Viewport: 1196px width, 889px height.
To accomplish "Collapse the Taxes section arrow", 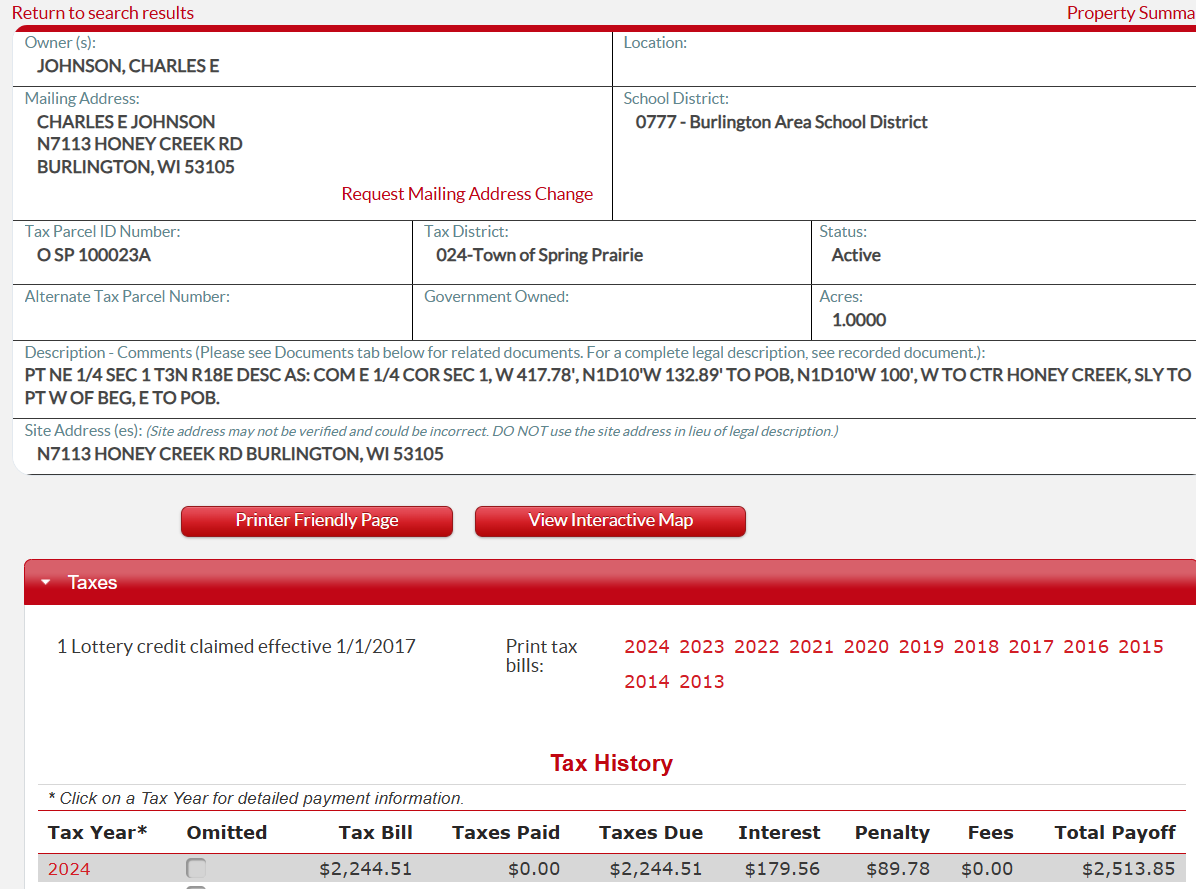I will 46,582.
